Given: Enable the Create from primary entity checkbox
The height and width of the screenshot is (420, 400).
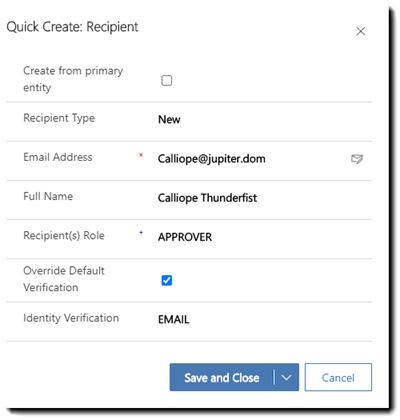Looking at the screenshot, I should (167, 80).
